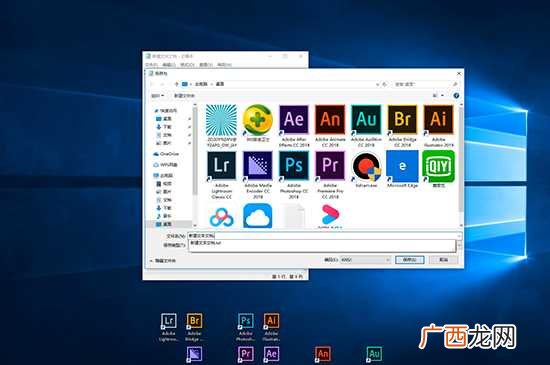The height and width of the screenshot is (365, 550).
Task: Select Music folder under This PC
Action: pos(164,216)
